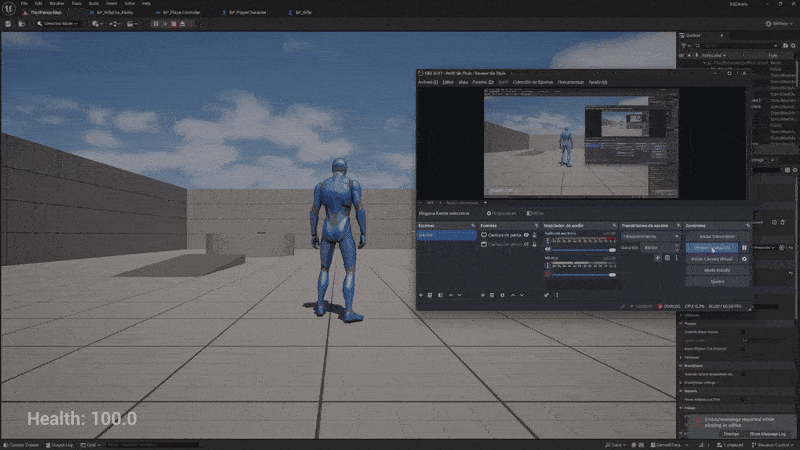
Task: Open virtual camera settings gear
Action: pos(744,259)
